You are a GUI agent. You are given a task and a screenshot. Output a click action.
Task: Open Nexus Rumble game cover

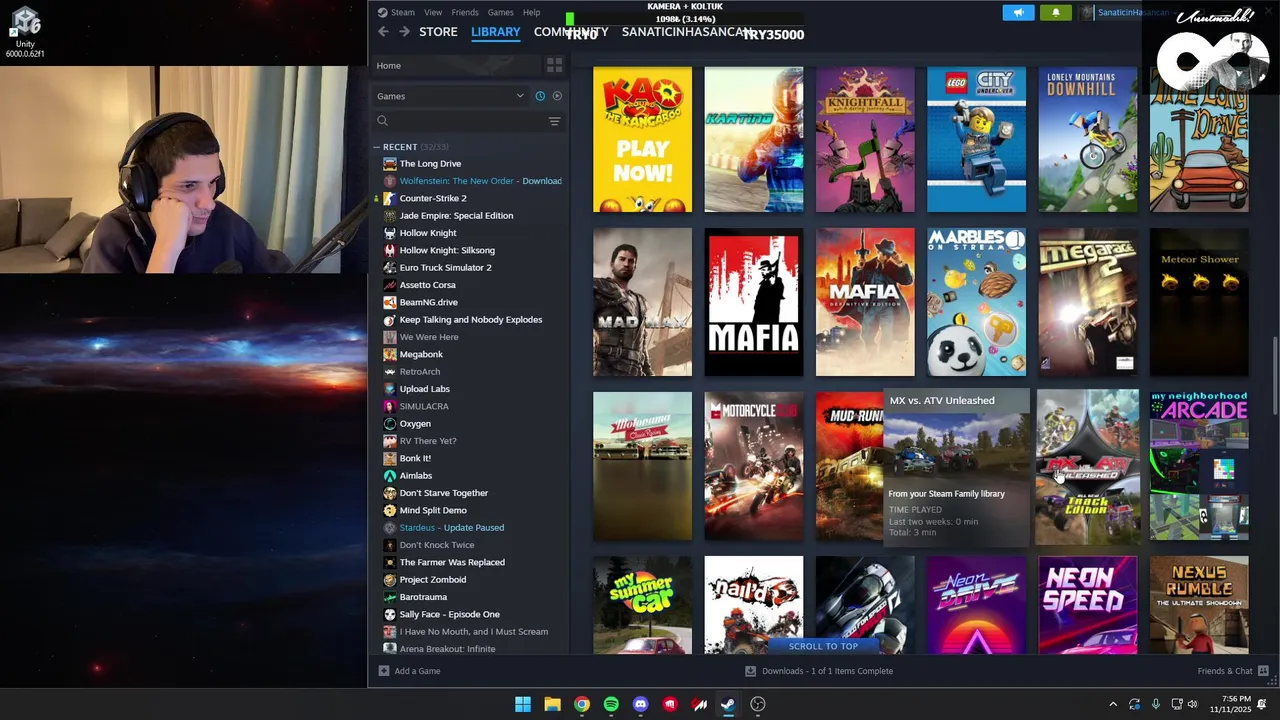point(1199,605)
